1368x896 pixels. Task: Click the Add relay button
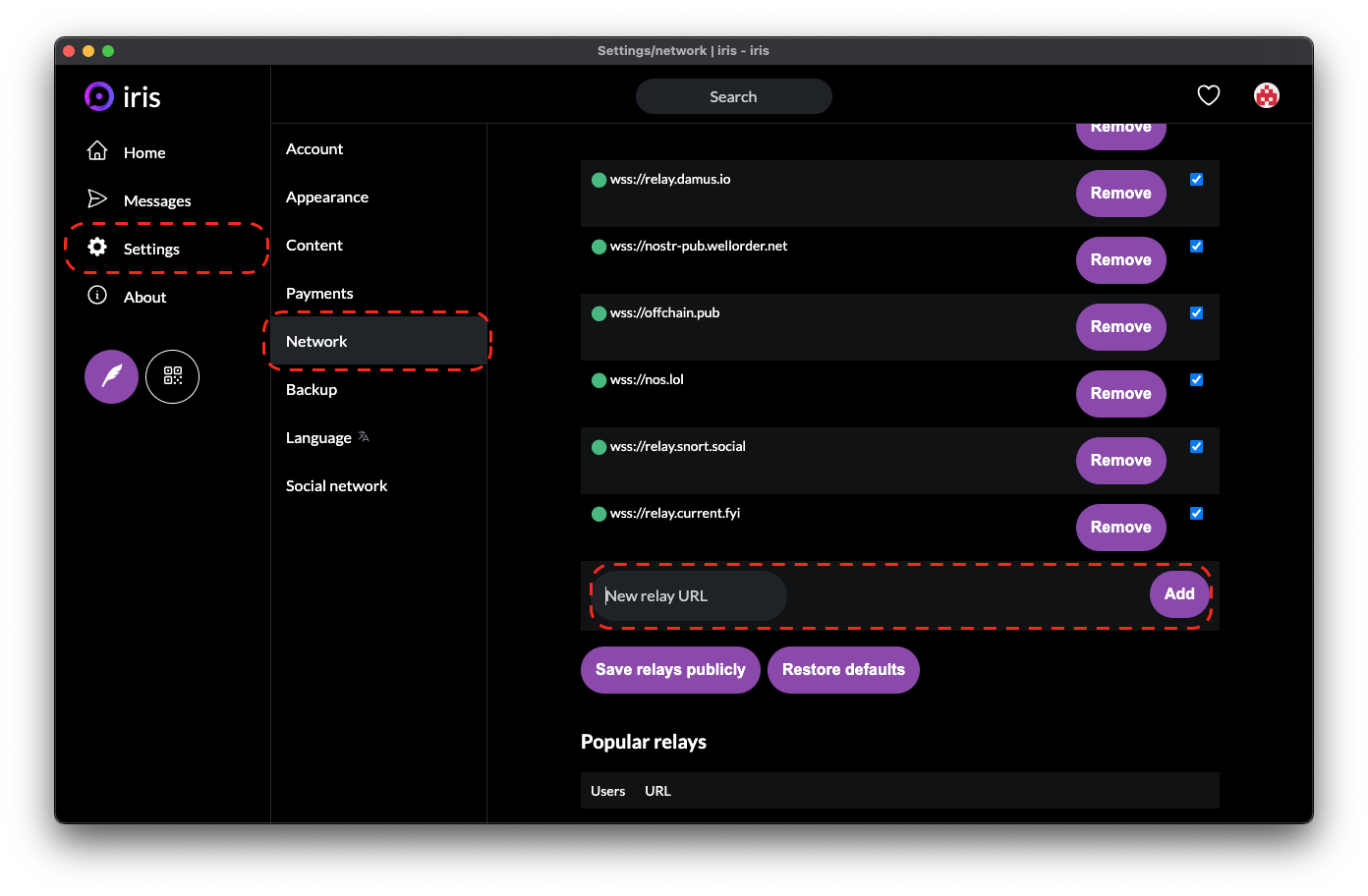click(1179, 594)
